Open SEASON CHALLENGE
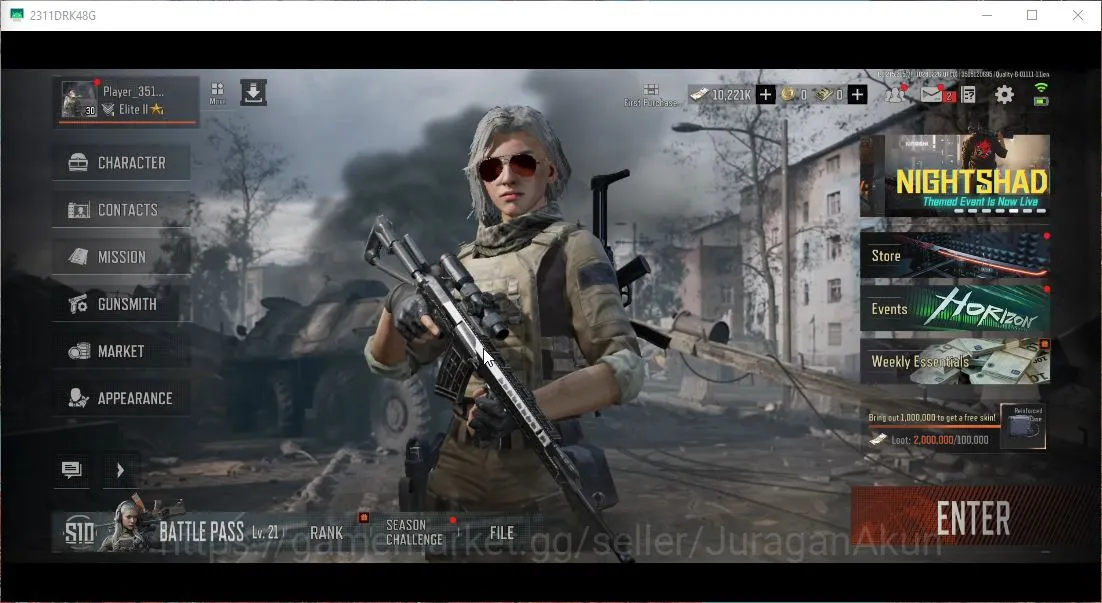 click(x=415, y=532)
